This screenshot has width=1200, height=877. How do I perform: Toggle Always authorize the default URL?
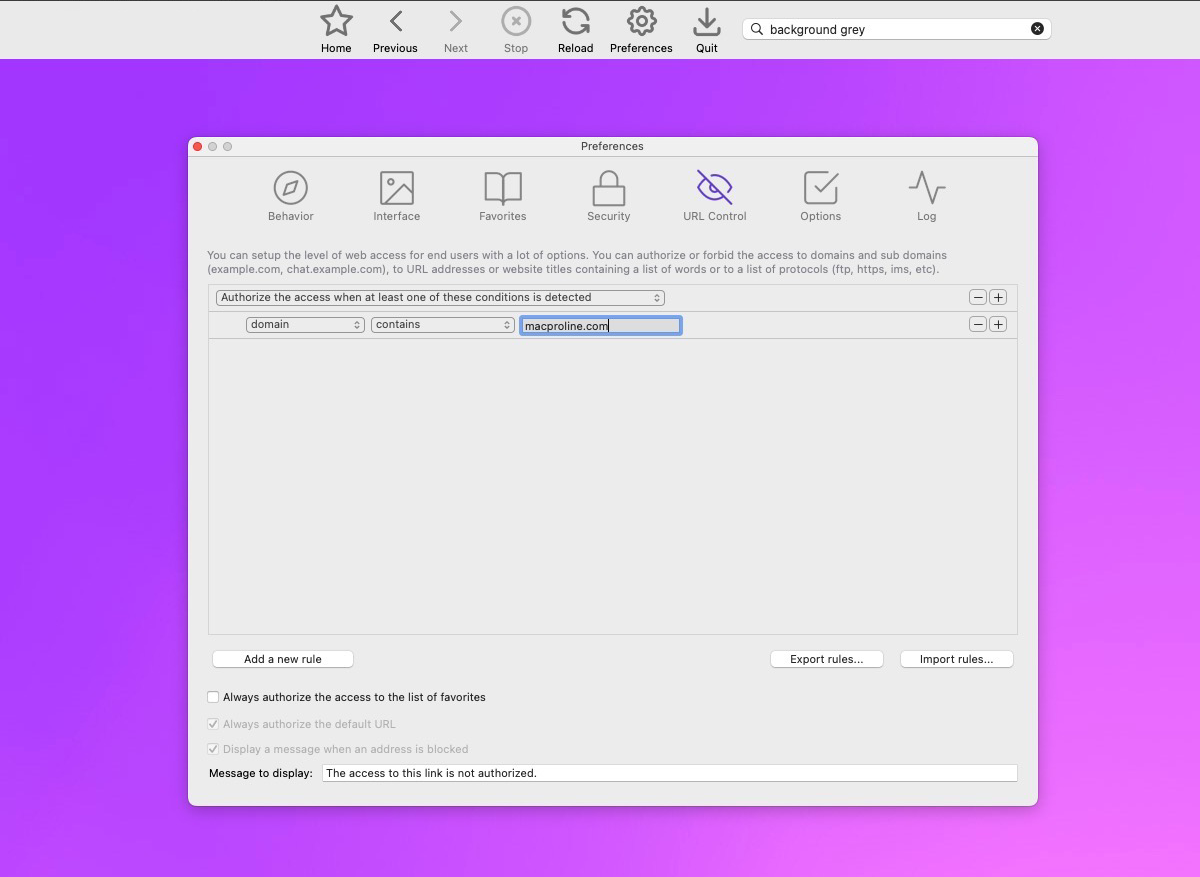pyautogui.click(x=213, y=724)
